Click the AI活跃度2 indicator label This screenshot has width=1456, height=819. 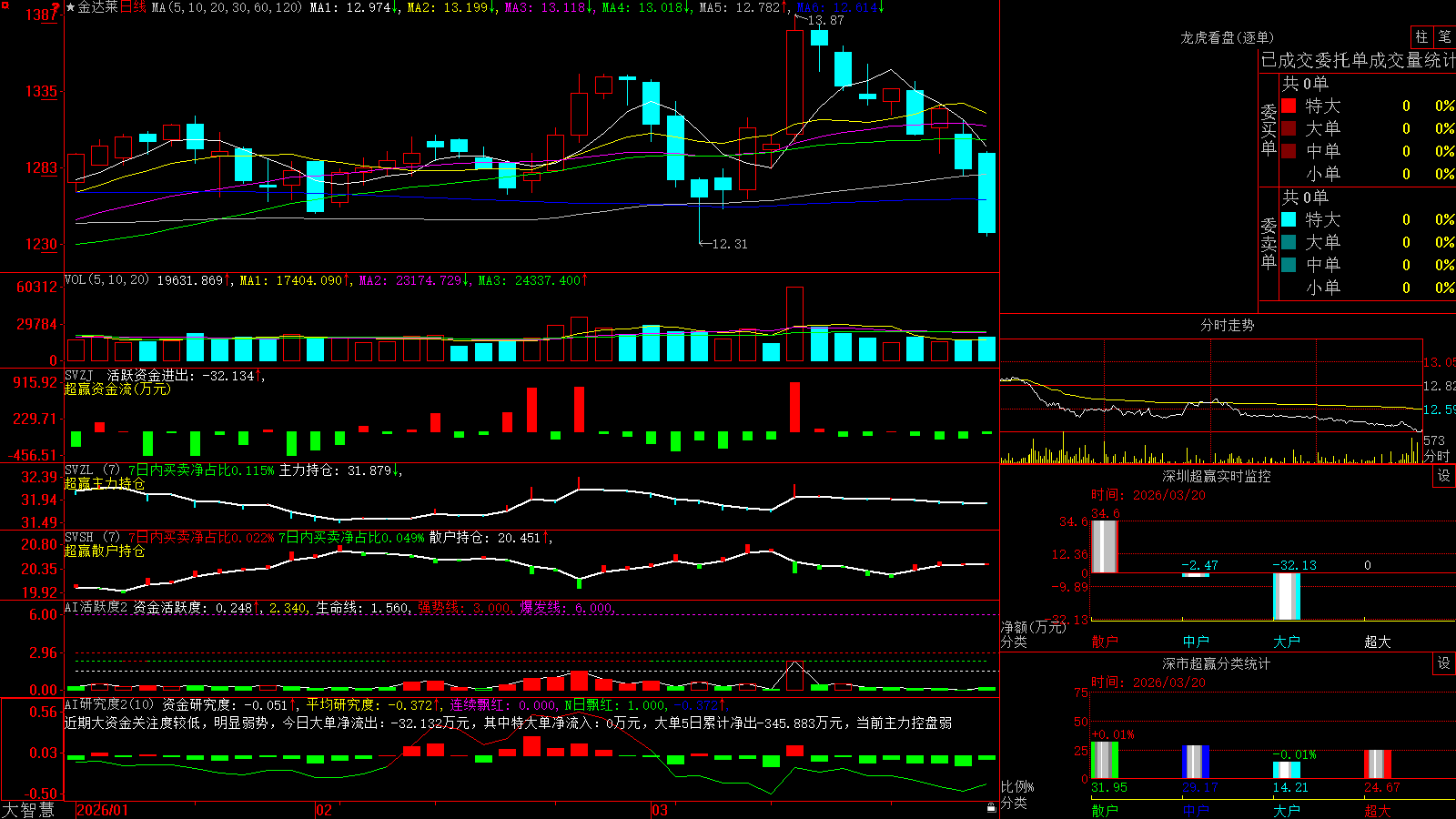click(x=96, y=607)
